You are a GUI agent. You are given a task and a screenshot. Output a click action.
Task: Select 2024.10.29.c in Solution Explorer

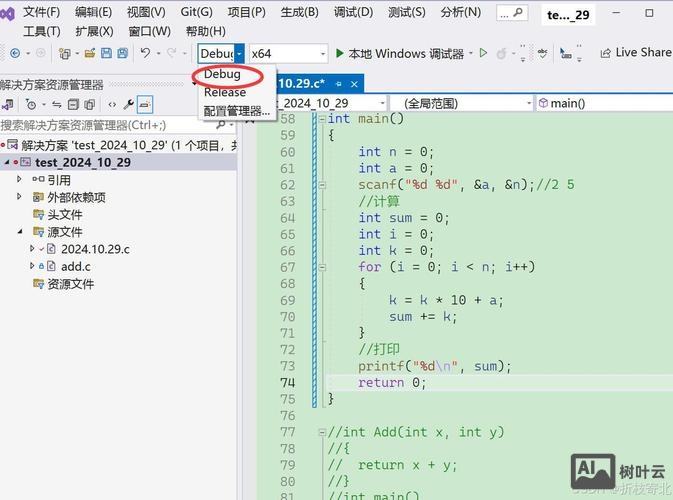[x=95, y=249]
